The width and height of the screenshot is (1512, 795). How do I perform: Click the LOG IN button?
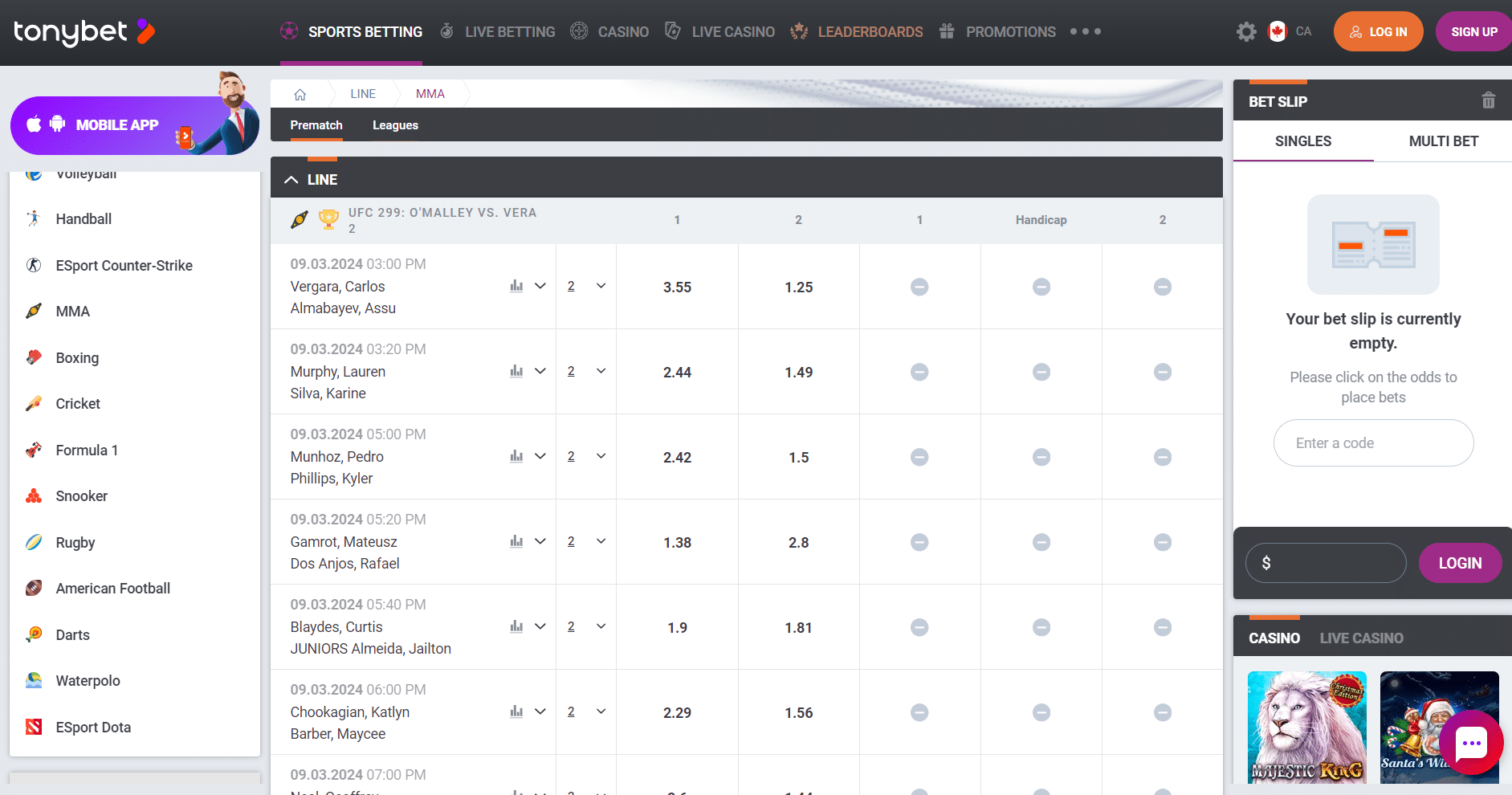1378,31
